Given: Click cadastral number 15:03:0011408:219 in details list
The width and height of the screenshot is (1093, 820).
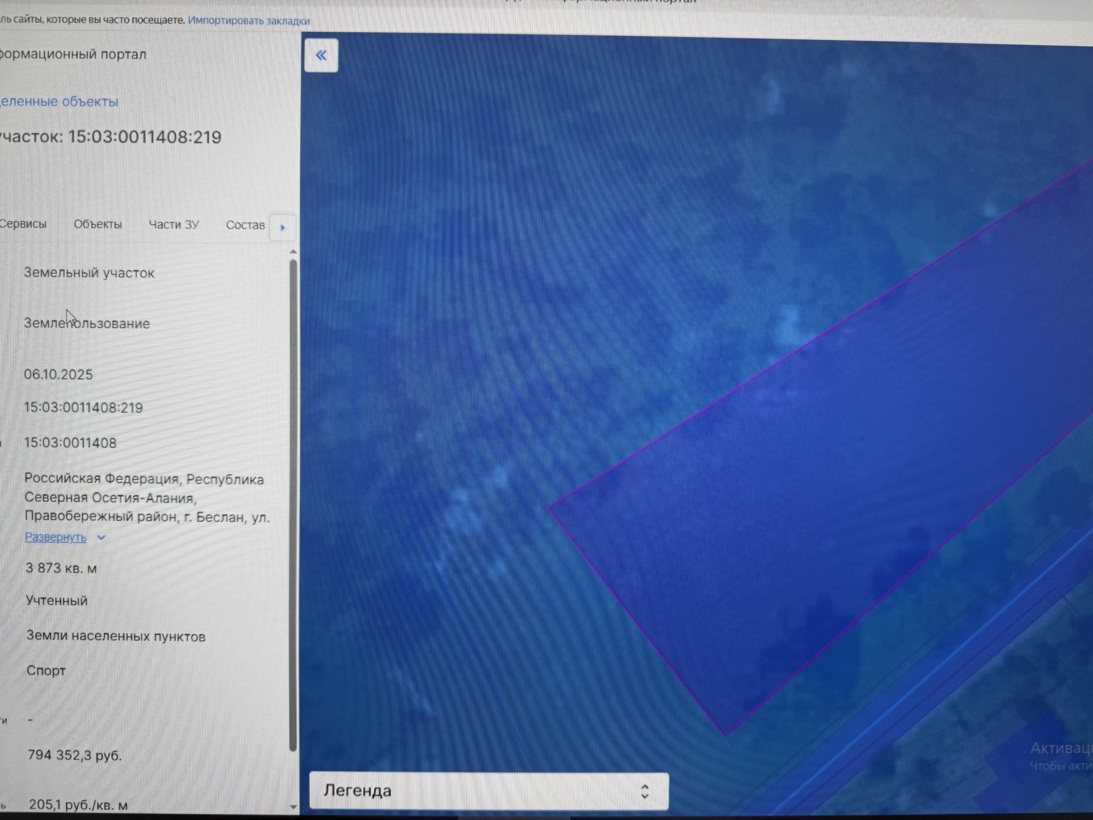Looking at the screenshot, I should point(84,407).
